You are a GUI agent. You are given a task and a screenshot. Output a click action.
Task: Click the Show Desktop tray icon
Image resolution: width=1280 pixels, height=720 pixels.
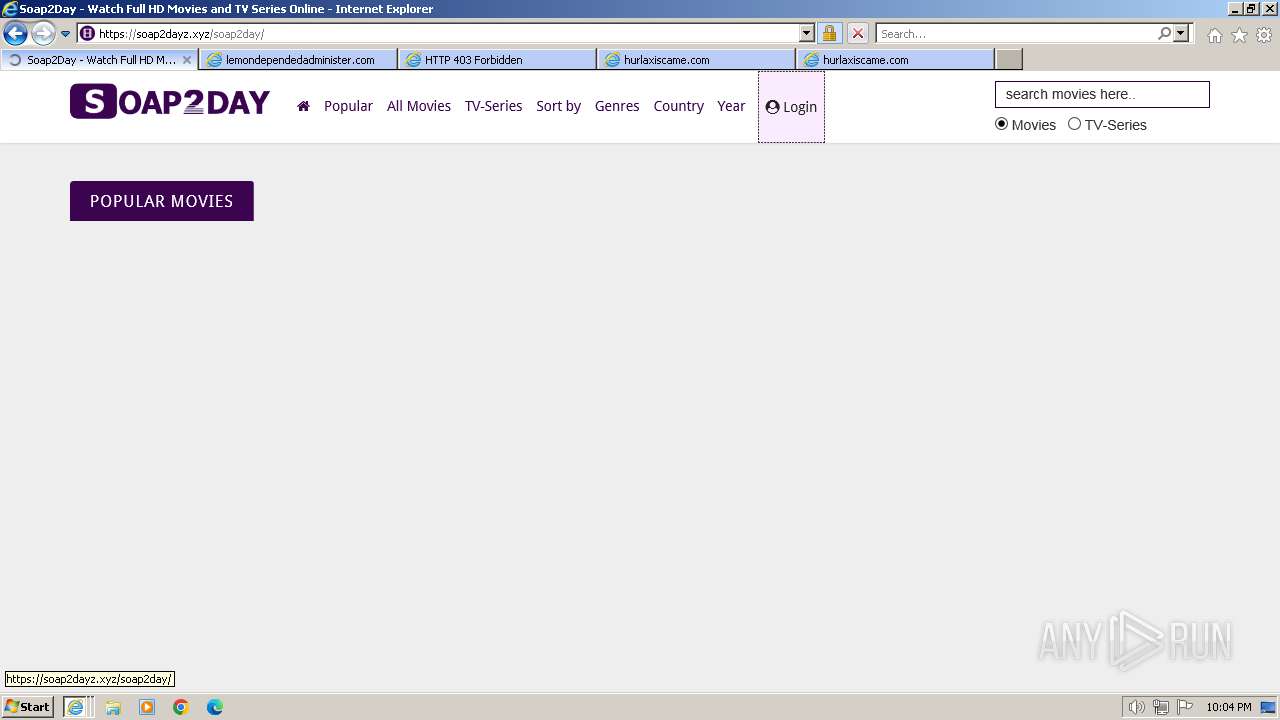pos(1269,707)
